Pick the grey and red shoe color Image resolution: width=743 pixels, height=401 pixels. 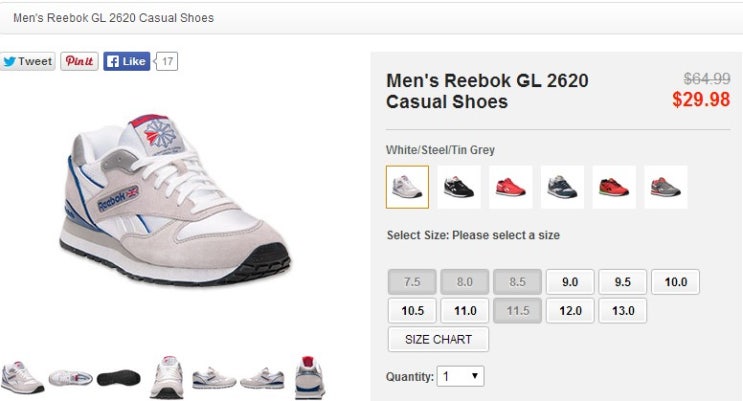coord(665,187)
